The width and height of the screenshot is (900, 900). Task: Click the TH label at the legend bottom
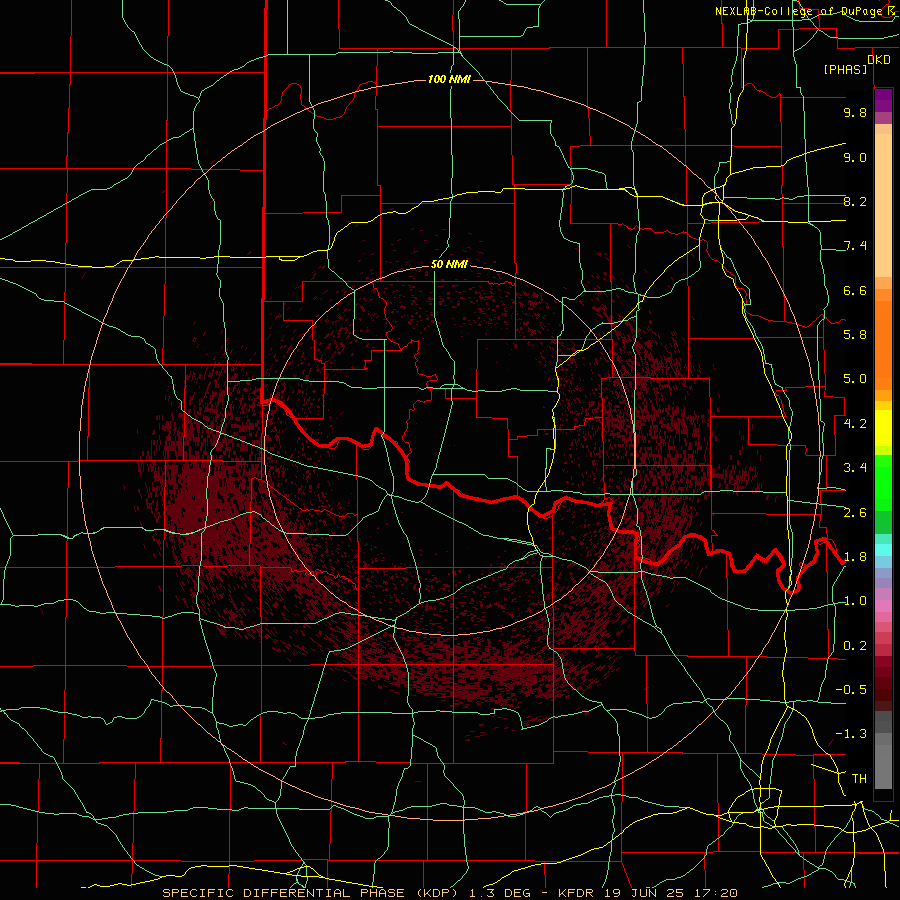[x=859, y=779]
